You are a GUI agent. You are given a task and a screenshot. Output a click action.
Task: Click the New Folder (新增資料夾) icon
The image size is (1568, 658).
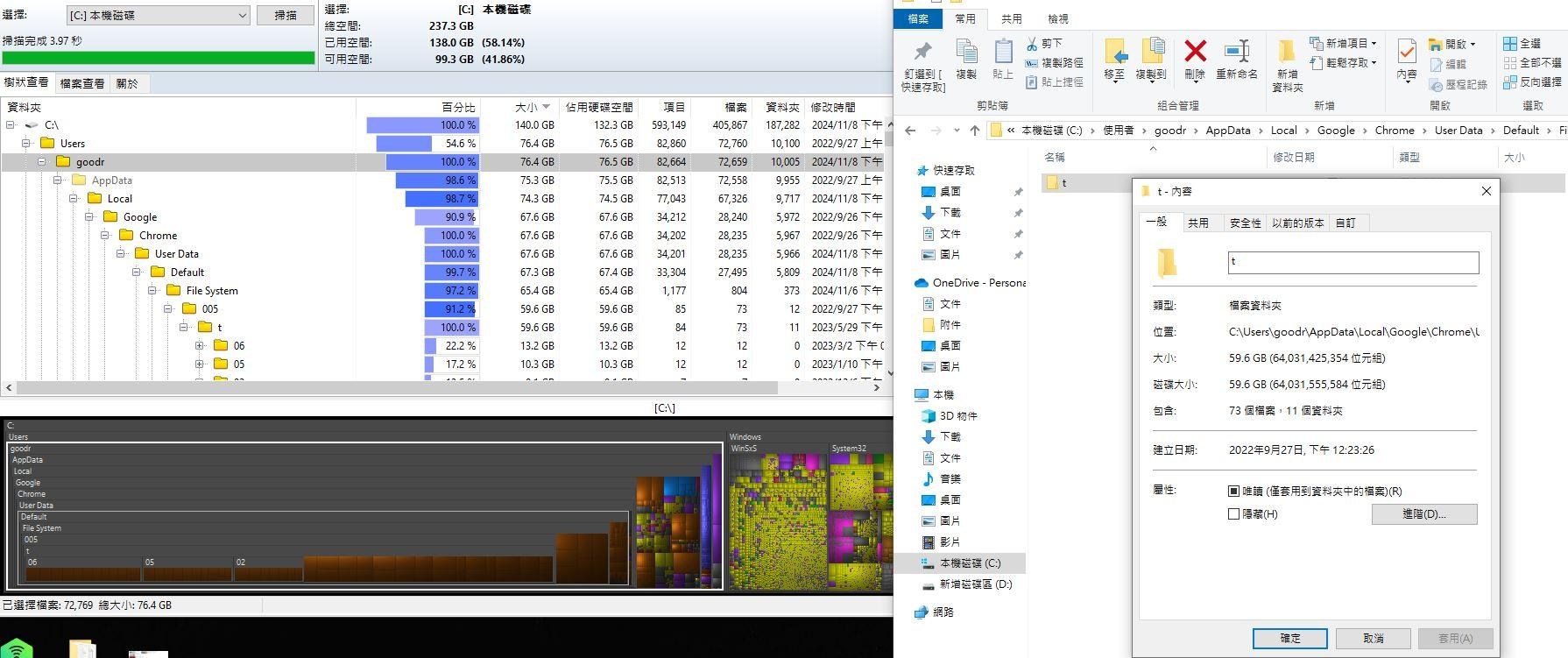coord(1287,53)
